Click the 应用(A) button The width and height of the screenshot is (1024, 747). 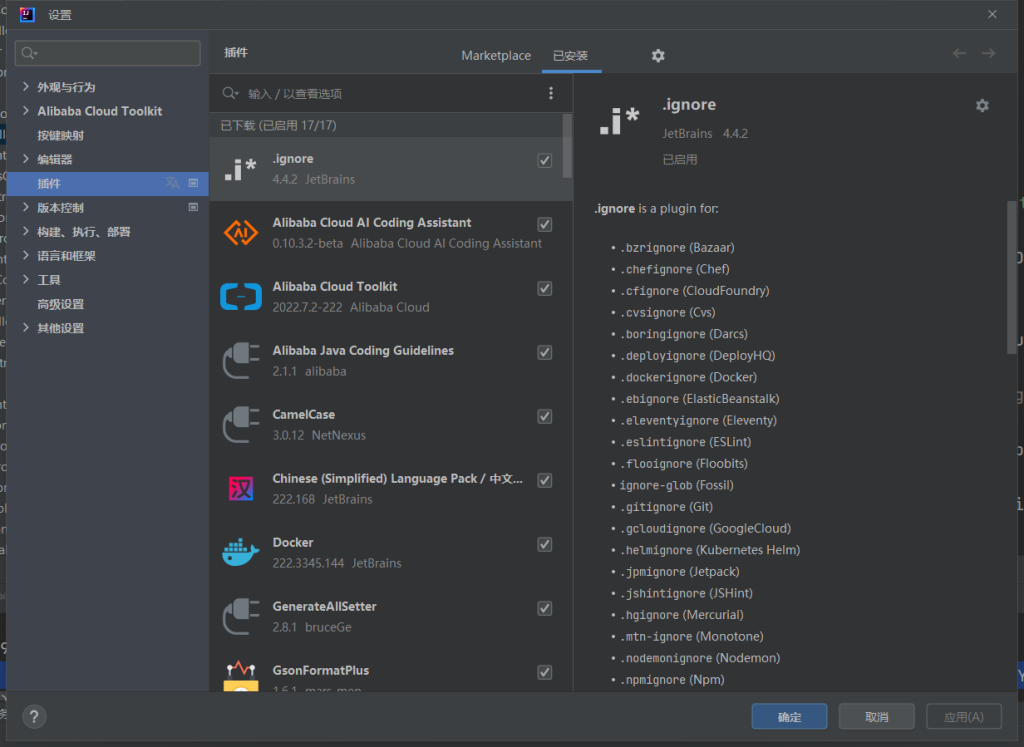[x=964, y=717]
